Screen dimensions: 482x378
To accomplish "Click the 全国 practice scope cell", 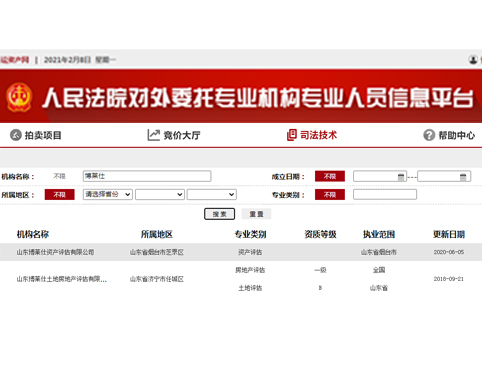I will 379,270.
